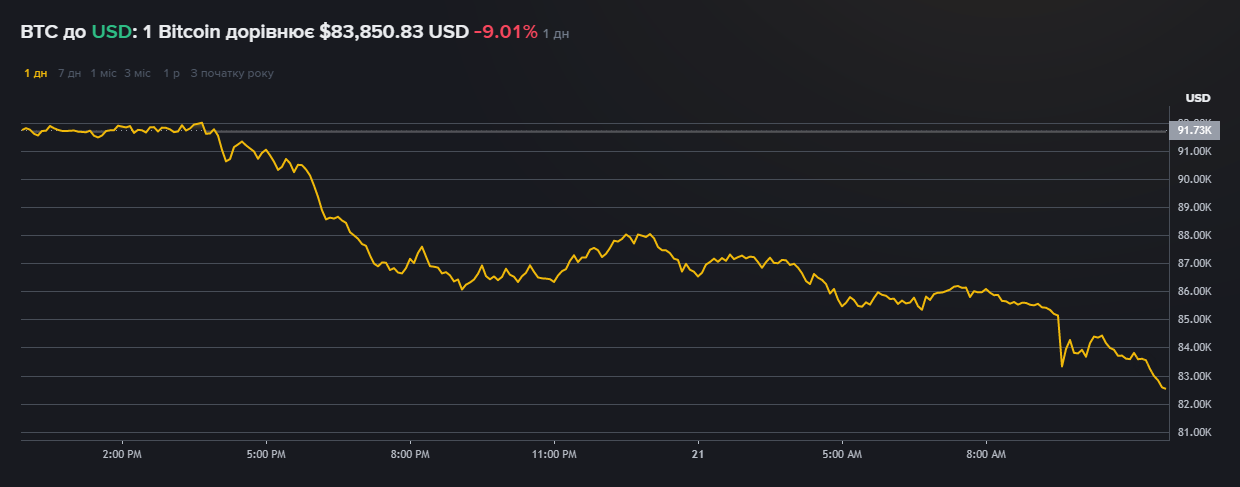The height and width of the screenshot is (487, 1240).
Task: Click the 86.00K axis label
Action: (x=1195, y=291)
